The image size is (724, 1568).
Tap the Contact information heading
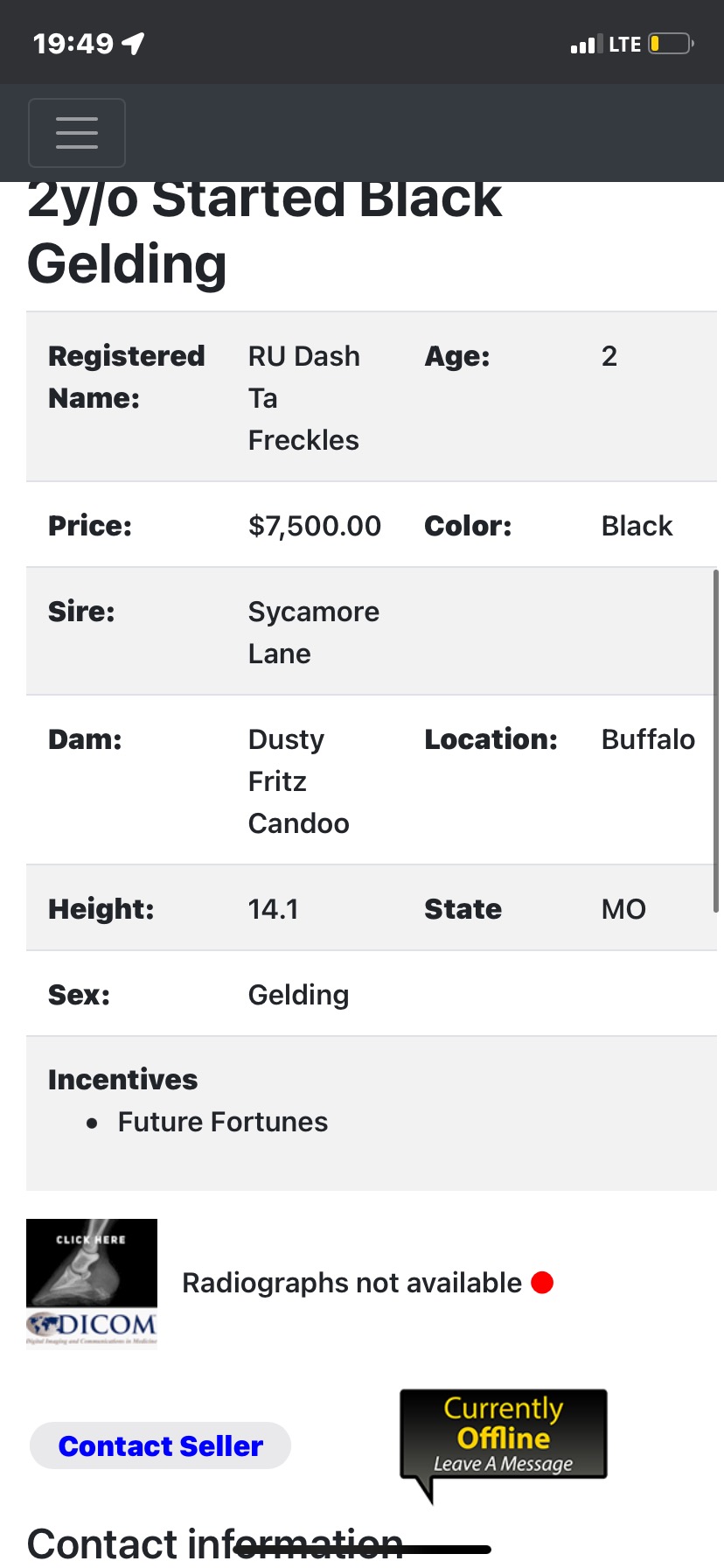[215, 1543]
